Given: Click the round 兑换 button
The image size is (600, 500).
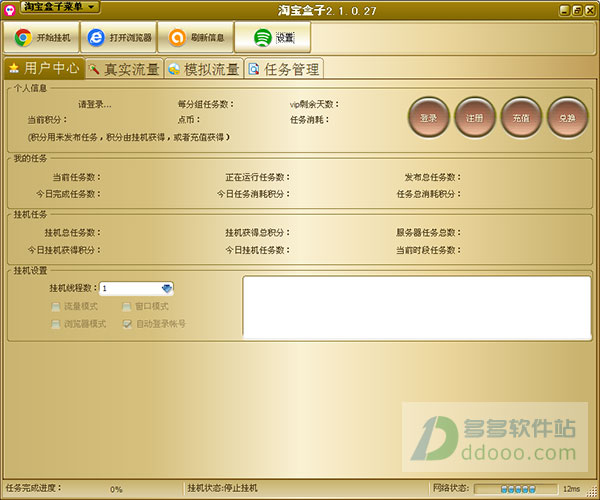Looking at the screenshot, I should coord(567,118).
